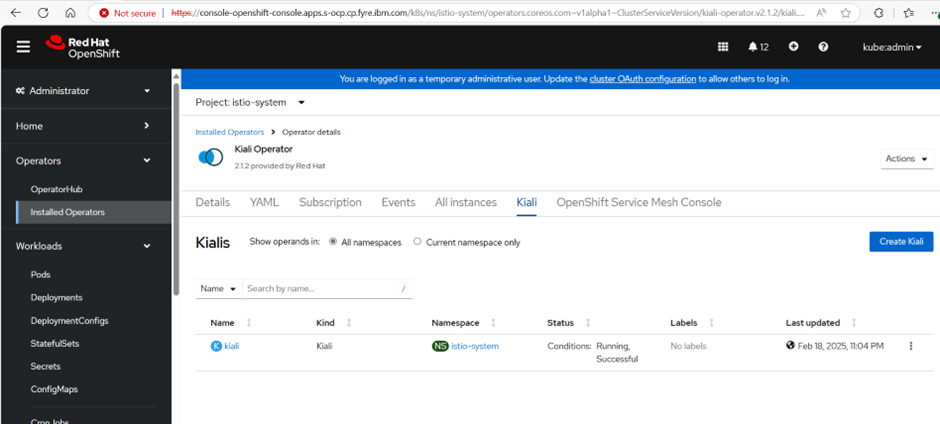Sort table by Name column arrows
This screenshot has width=940, height=424.
click(x=249, y=323)
